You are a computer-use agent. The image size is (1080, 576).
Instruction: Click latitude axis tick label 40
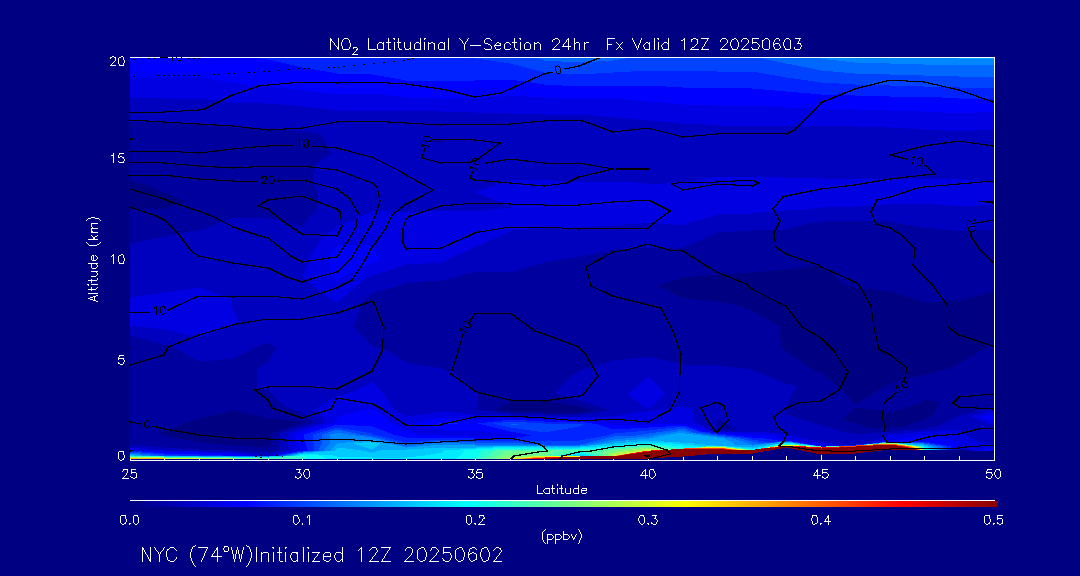click(648, 474)
